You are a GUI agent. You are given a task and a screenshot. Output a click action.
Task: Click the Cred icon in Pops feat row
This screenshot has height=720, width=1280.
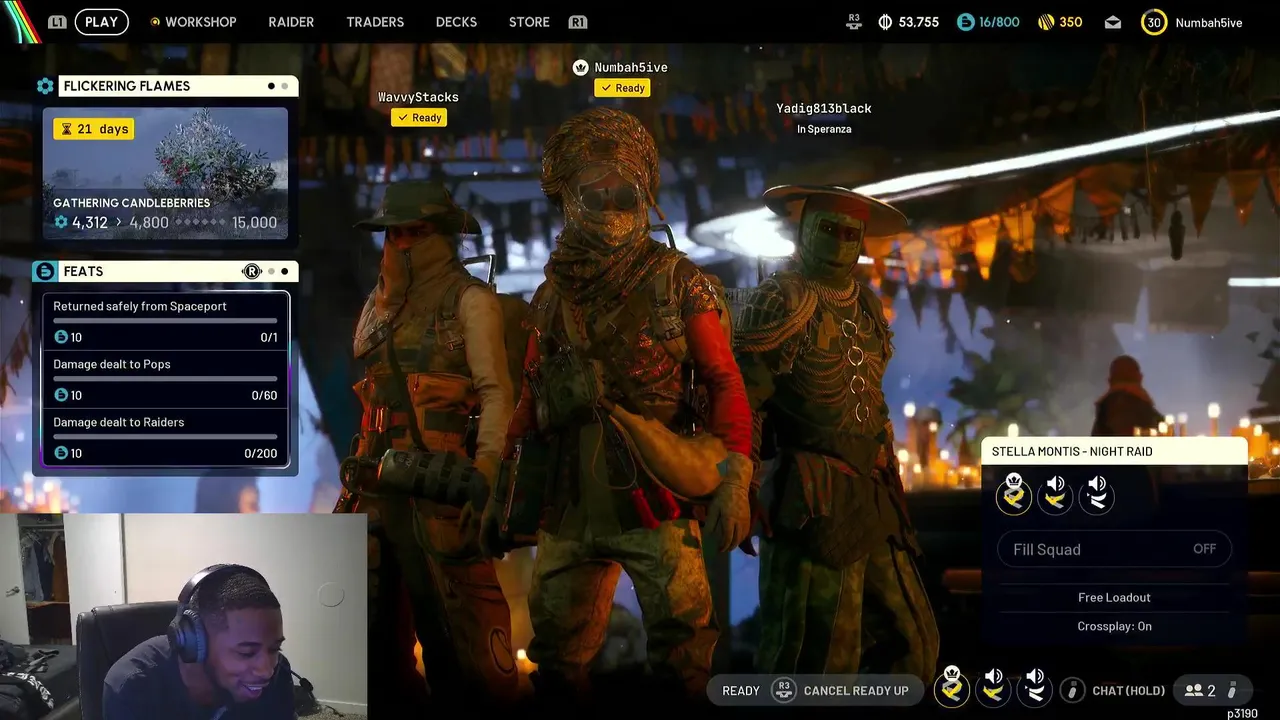click(x=61, y=395)
